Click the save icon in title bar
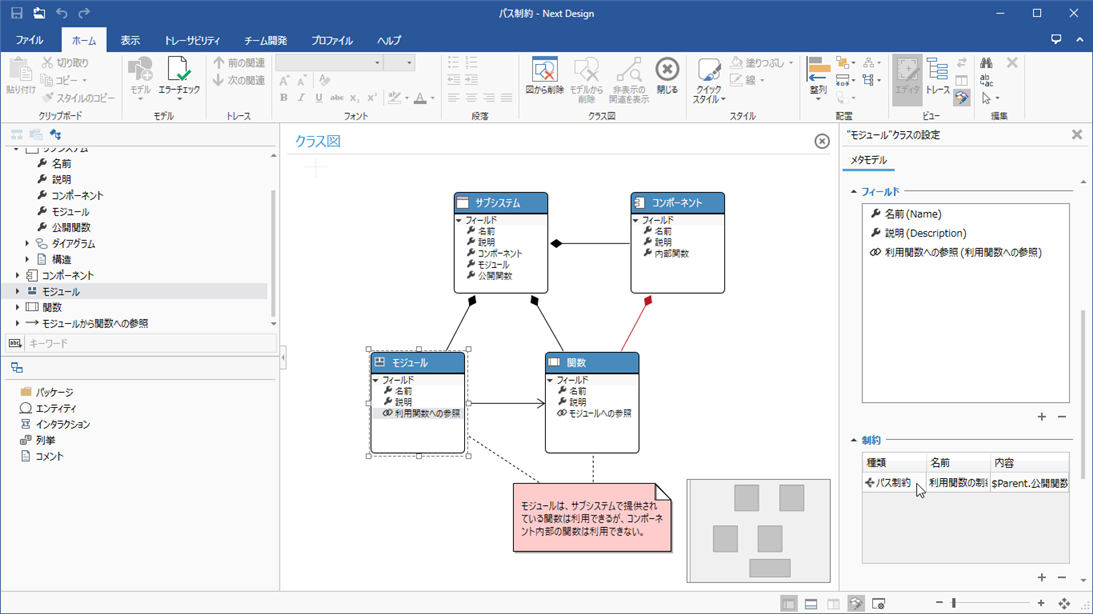This screenshot has height=614, width=1093. coord(17,13)
